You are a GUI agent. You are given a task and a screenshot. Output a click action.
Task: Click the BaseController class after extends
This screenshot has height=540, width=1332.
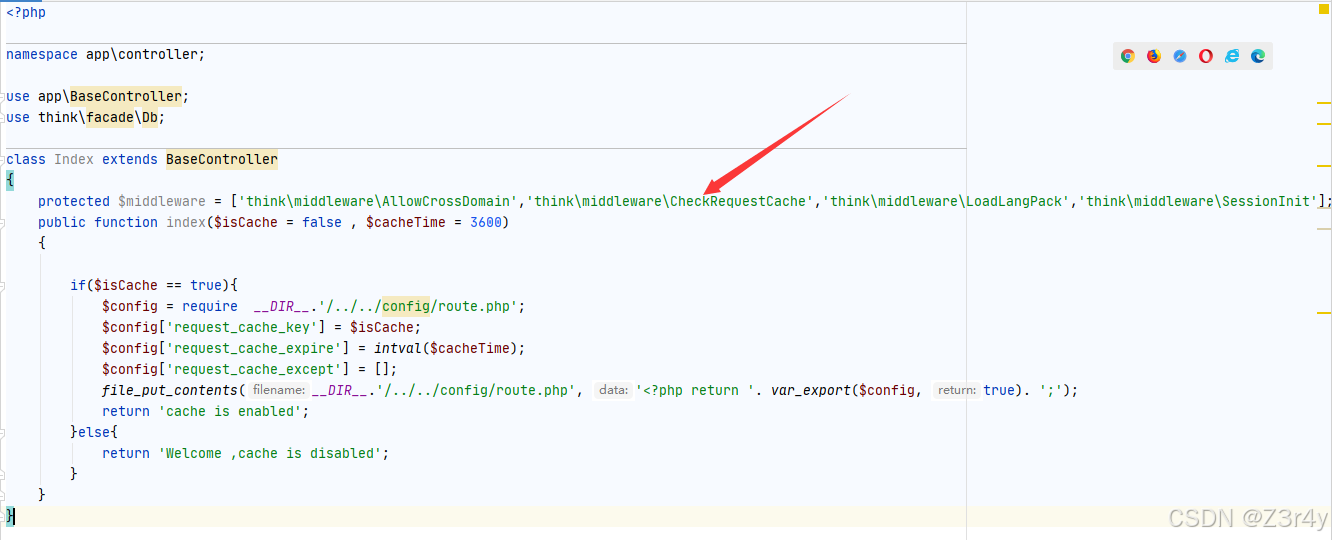tap(222, 160)
